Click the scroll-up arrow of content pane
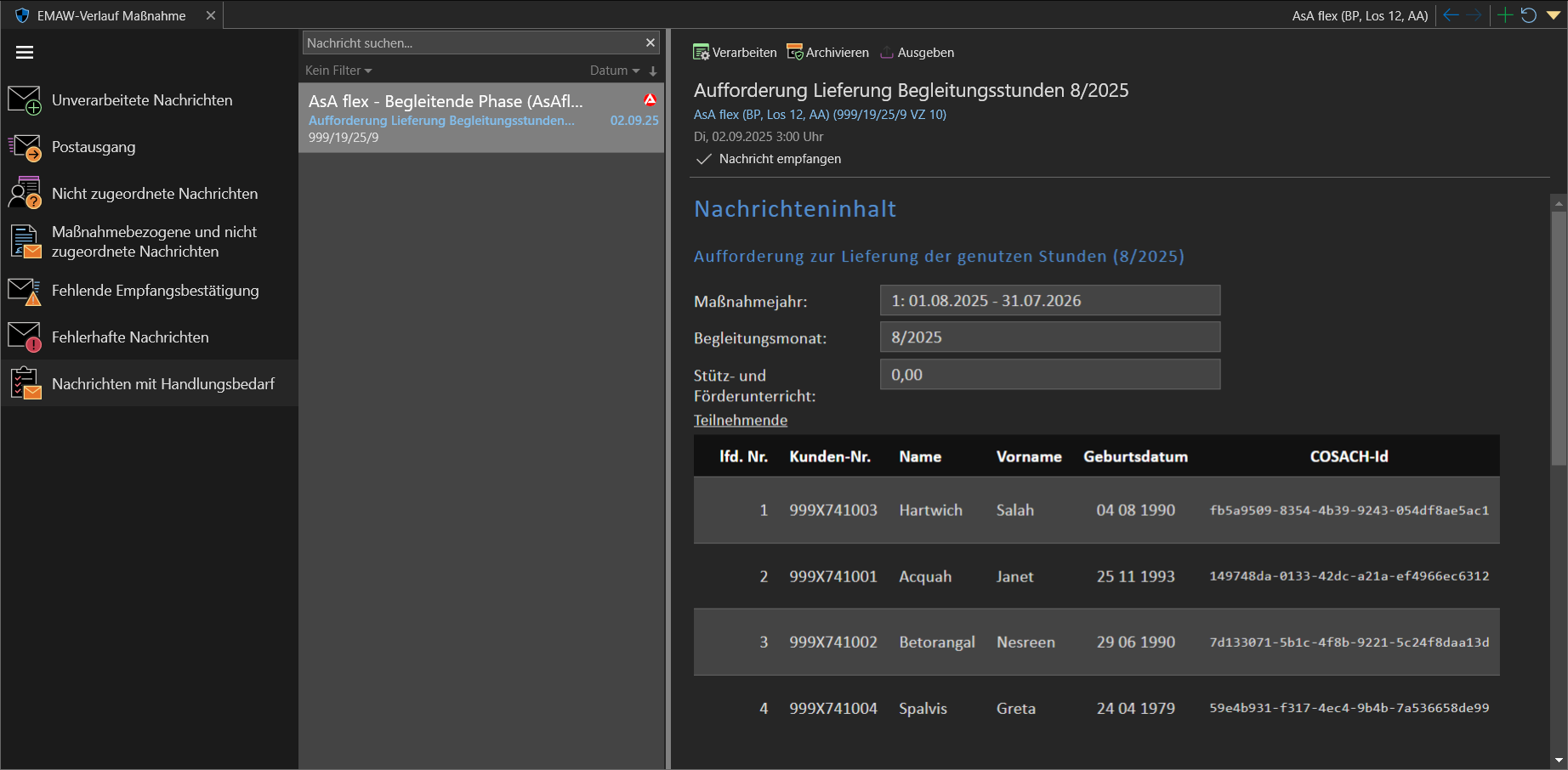1568x770 pixels. 1559,203
